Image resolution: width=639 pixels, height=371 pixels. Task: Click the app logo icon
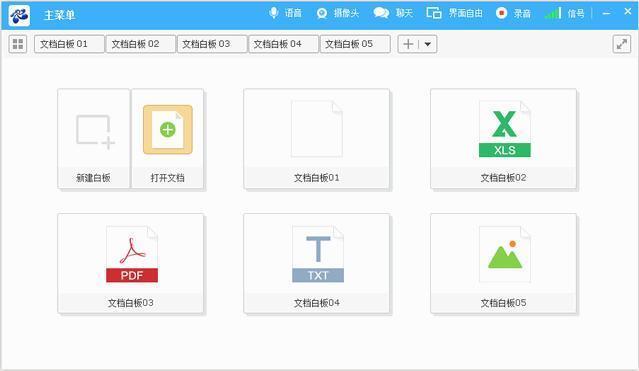pyautogui.click(x=19, y=15)
